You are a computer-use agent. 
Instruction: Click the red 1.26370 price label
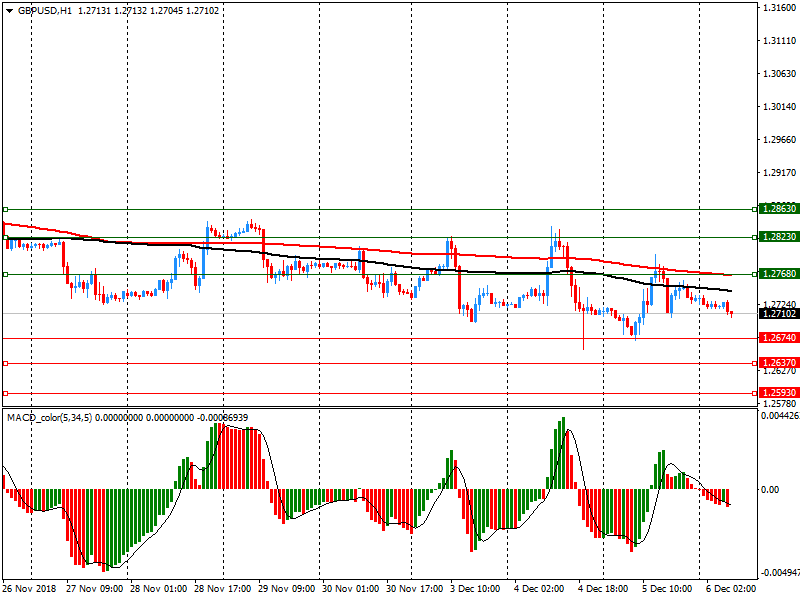(x=778, y=362)
